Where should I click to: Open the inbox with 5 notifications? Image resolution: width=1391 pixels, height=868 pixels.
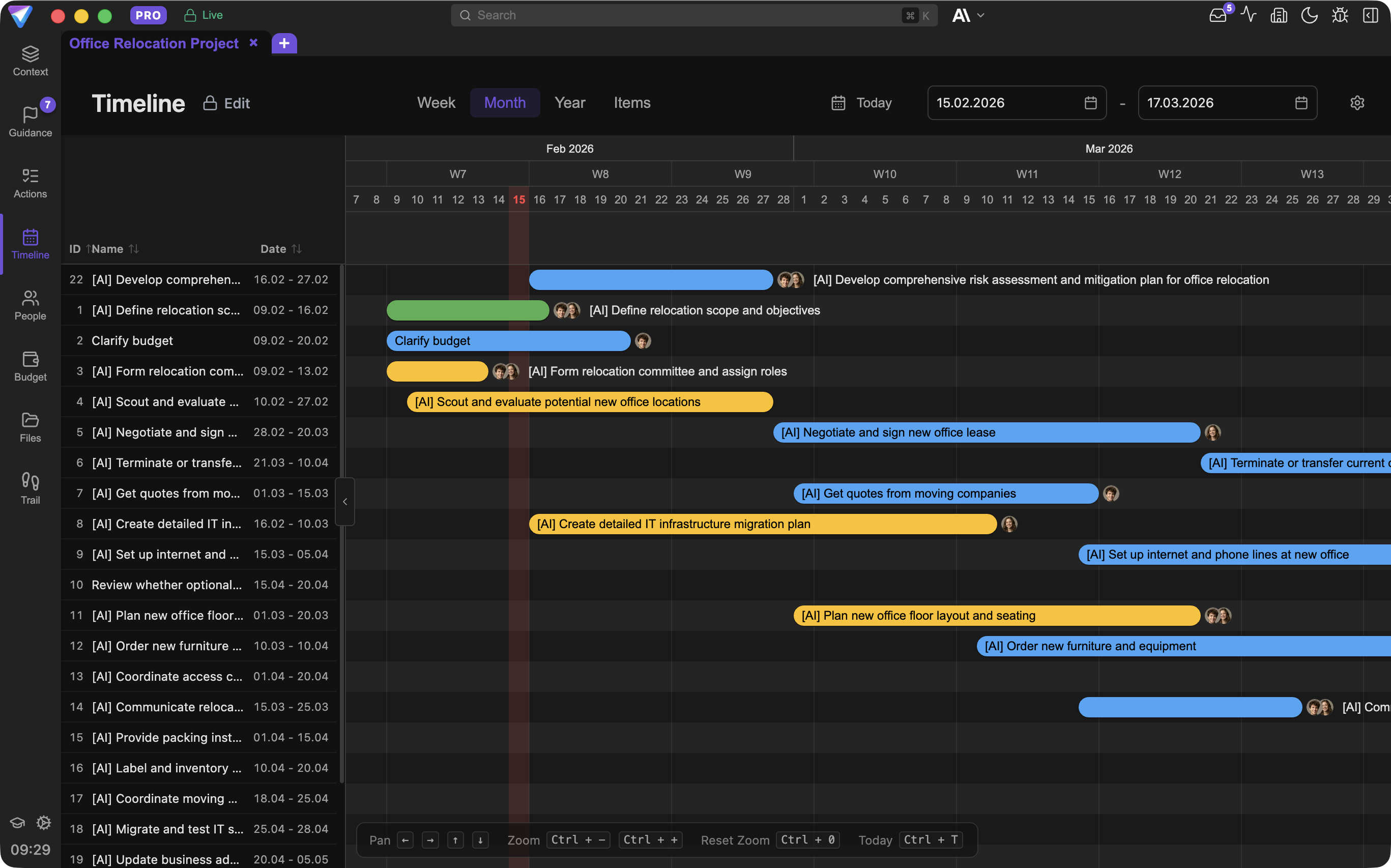click(1218, 15)
